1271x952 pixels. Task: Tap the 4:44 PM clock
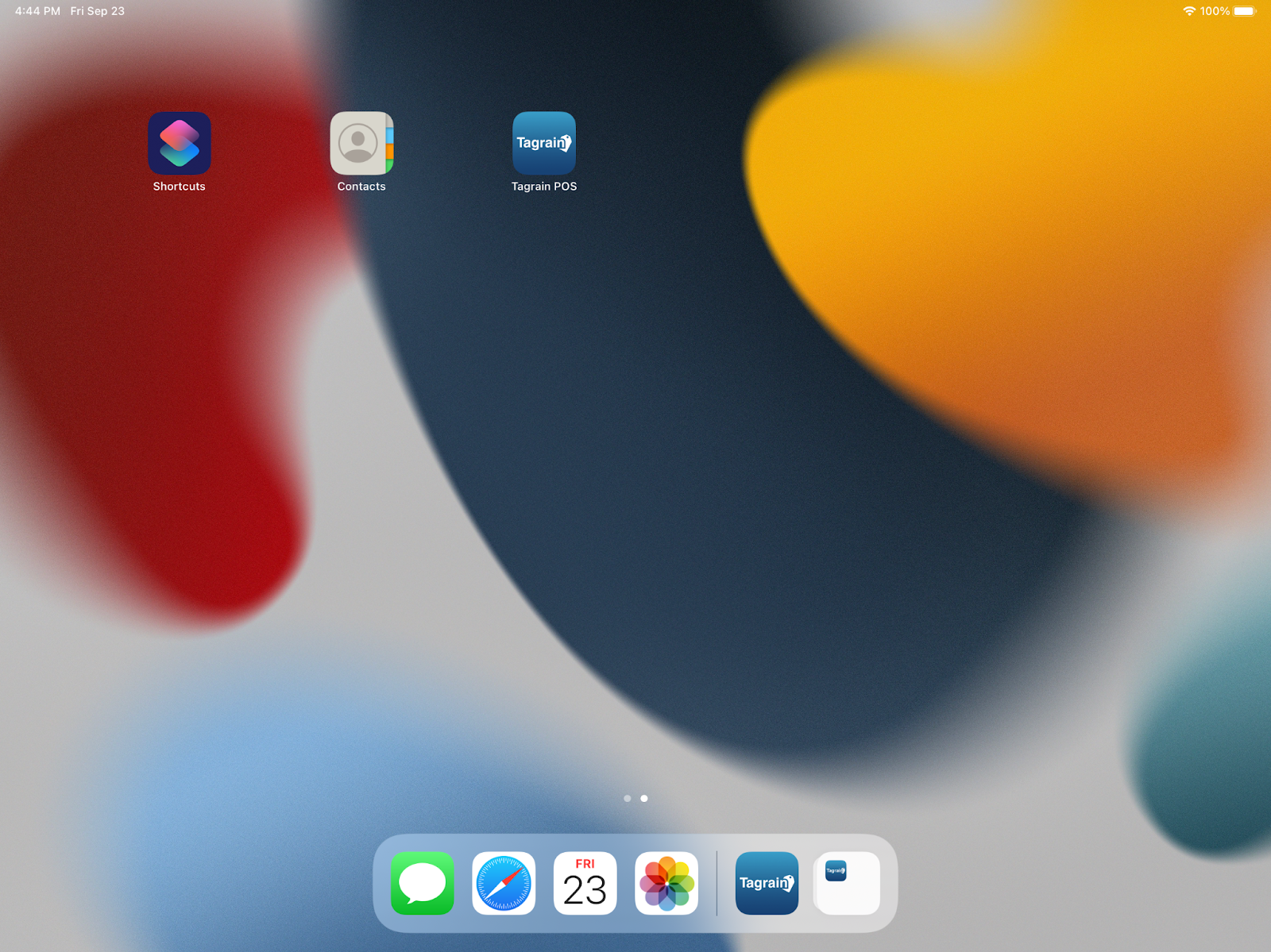tap(37, 11)
